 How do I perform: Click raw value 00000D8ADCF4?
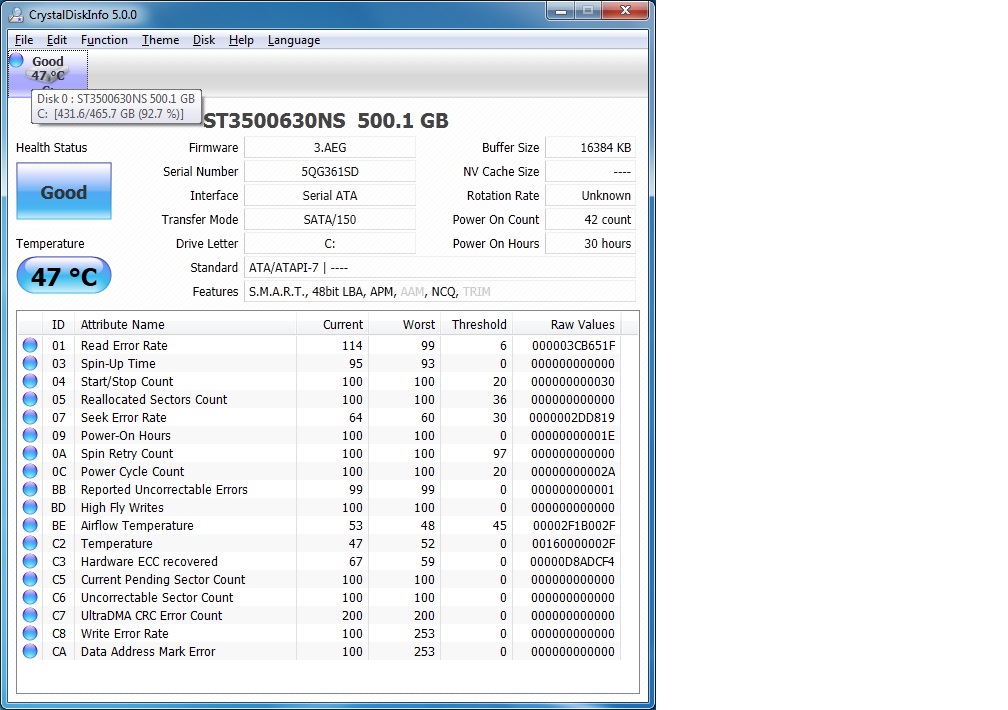coord(572,561)
